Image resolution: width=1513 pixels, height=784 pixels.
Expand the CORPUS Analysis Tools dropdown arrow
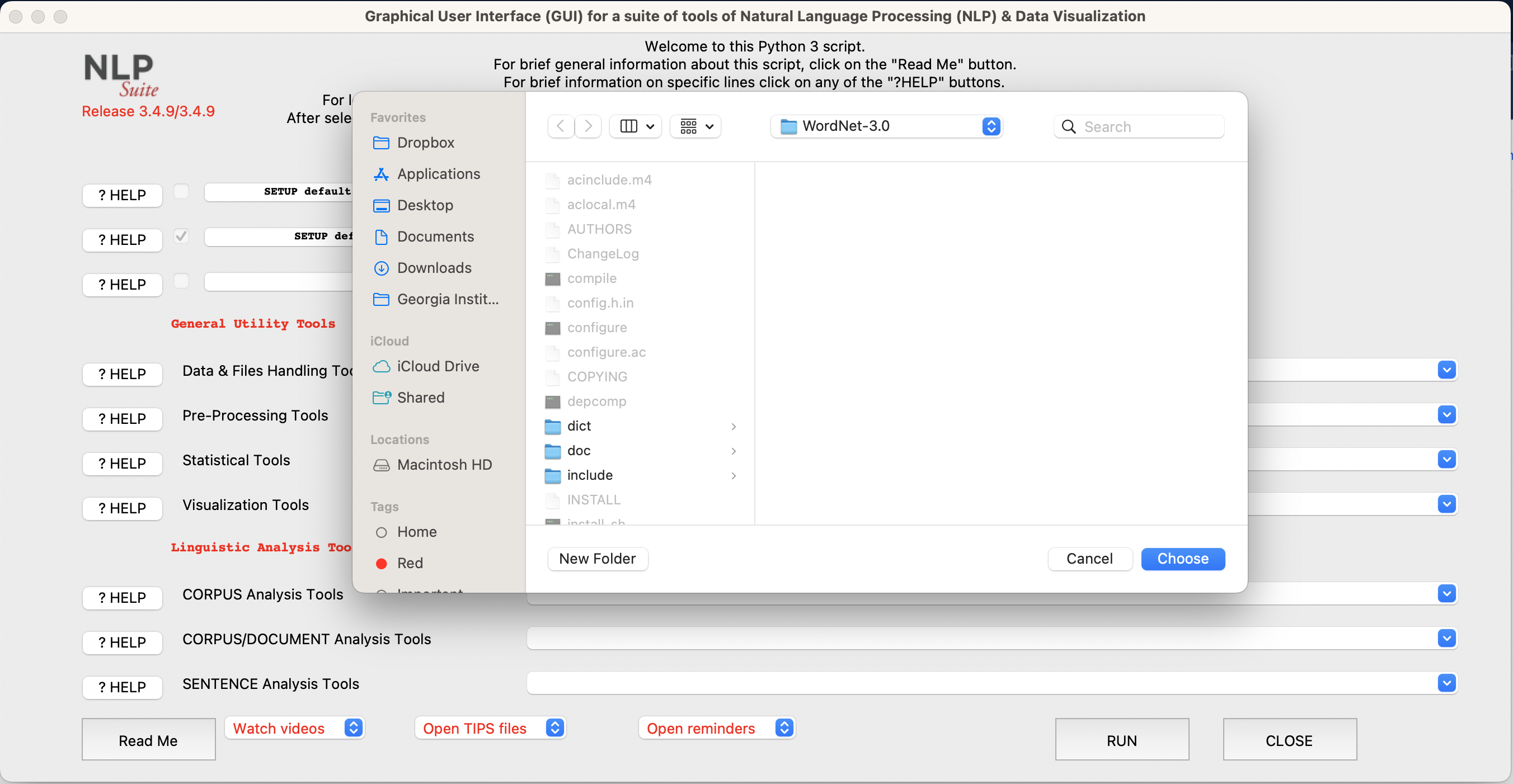coord(1446,594)
